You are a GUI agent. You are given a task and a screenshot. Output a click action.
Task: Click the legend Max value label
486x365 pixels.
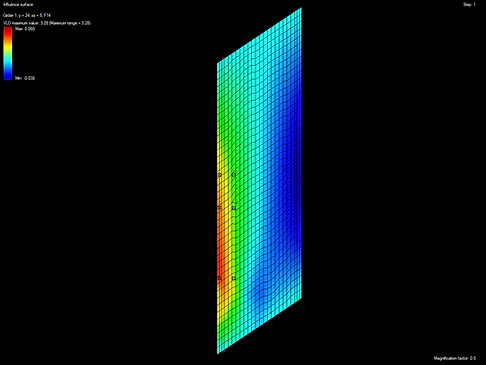pyautogui.click(x=25, y=29)
